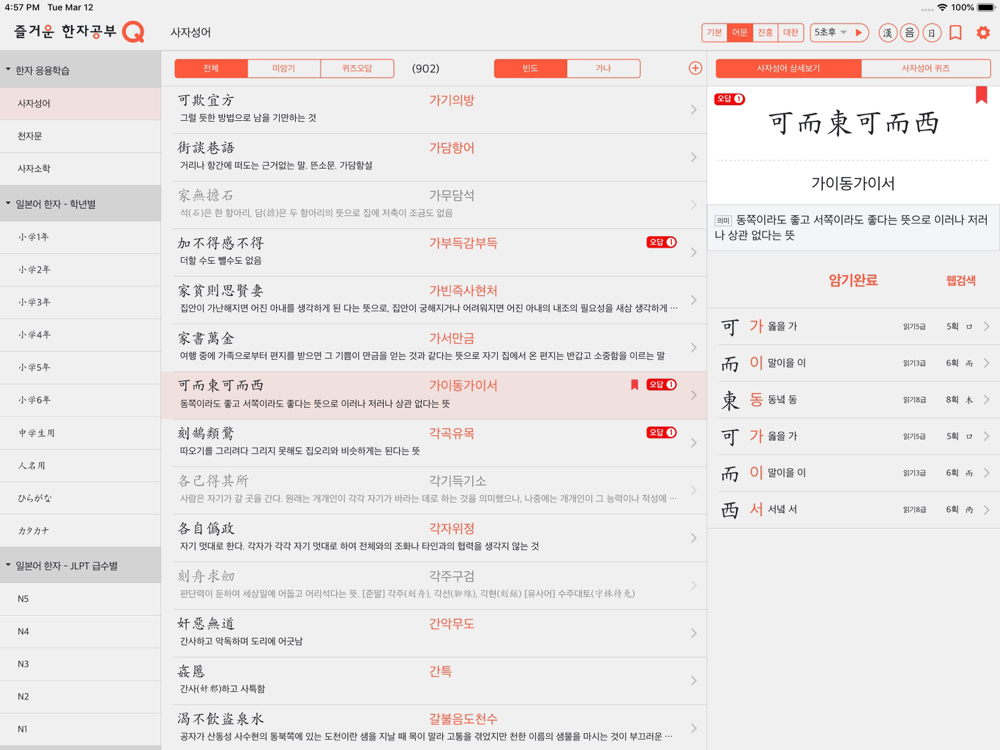The width and height of the screenshot is (1000, 750).
Task: Collapse the 일본어 한자 - JLPT 급수별 section
Action: [80, 566]
